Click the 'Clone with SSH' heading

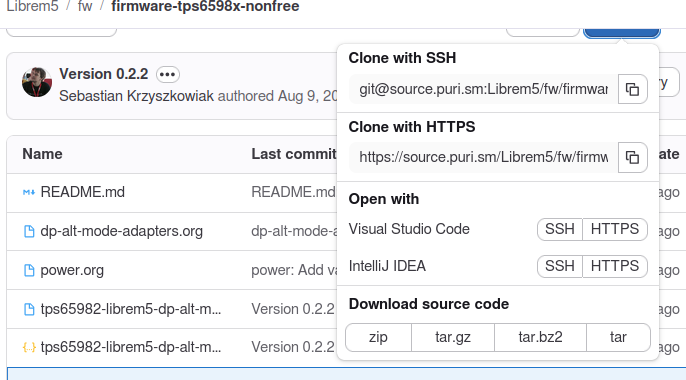[402, 58]
